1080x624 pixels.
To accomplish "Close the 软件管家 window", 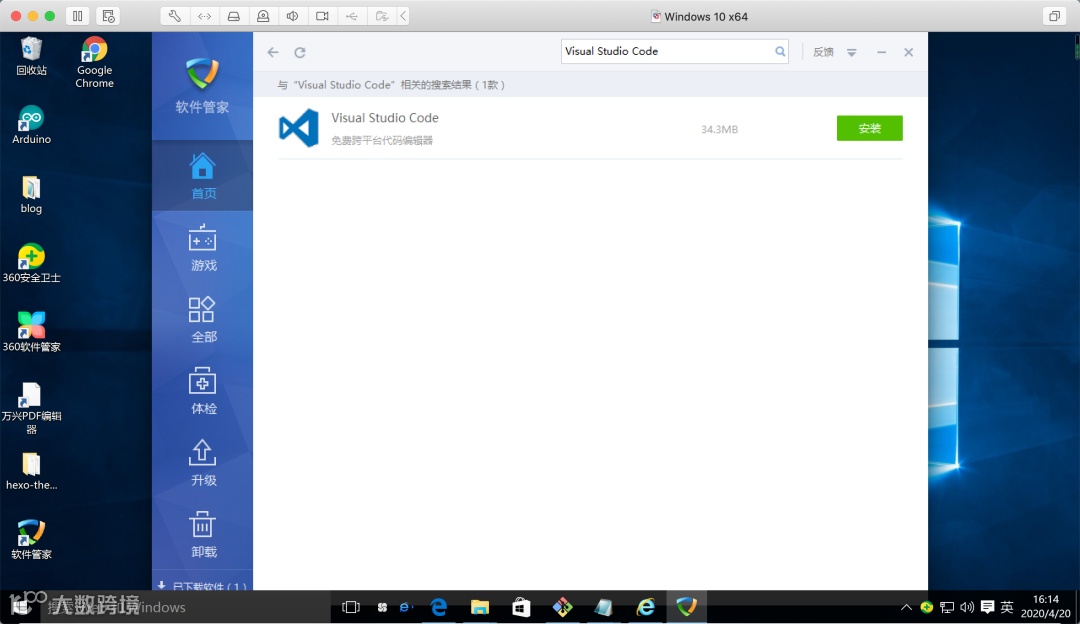I will click(x=908, y=52).
